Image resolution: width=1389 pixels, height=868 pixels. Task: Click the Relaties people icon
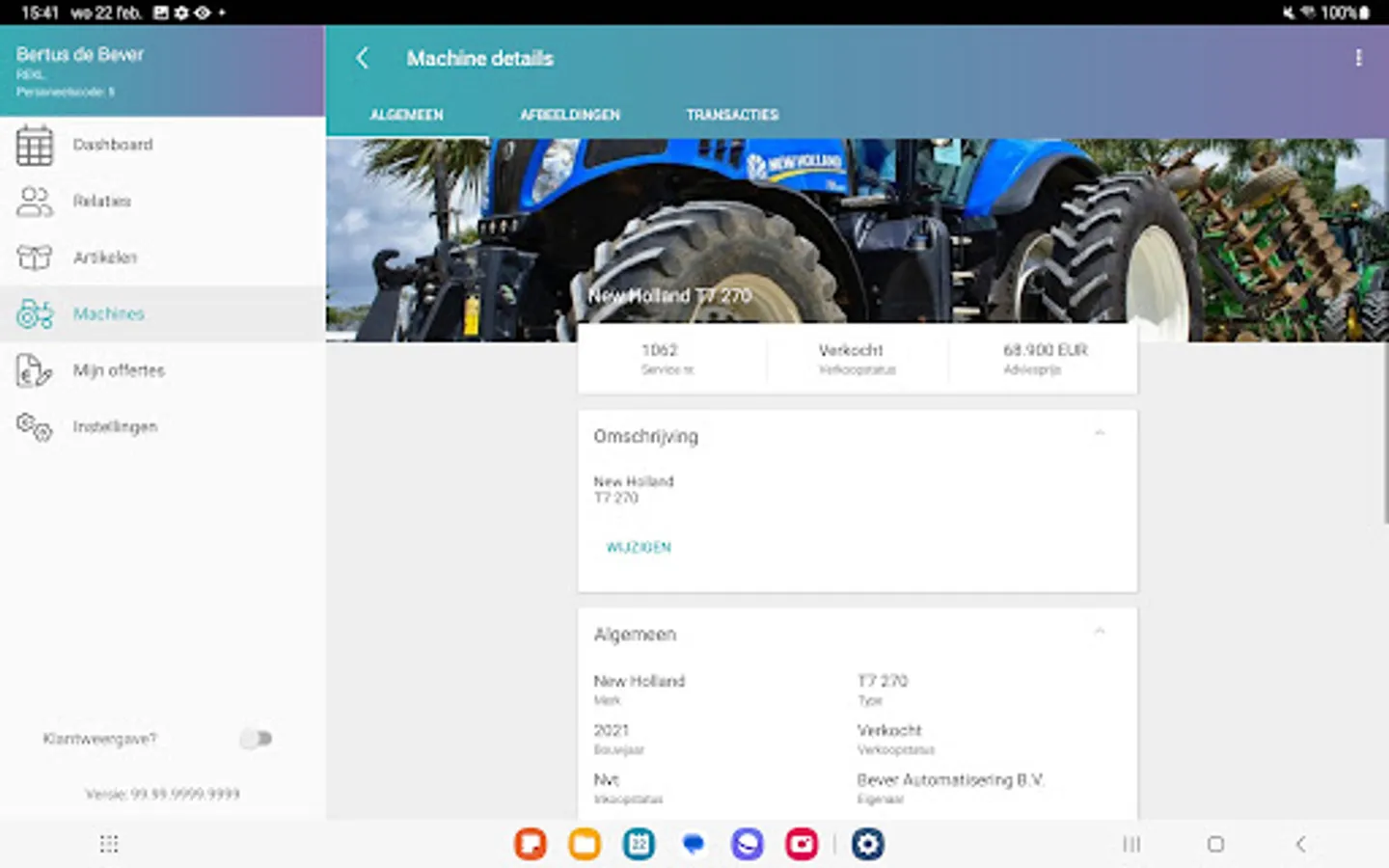point(35,201)
